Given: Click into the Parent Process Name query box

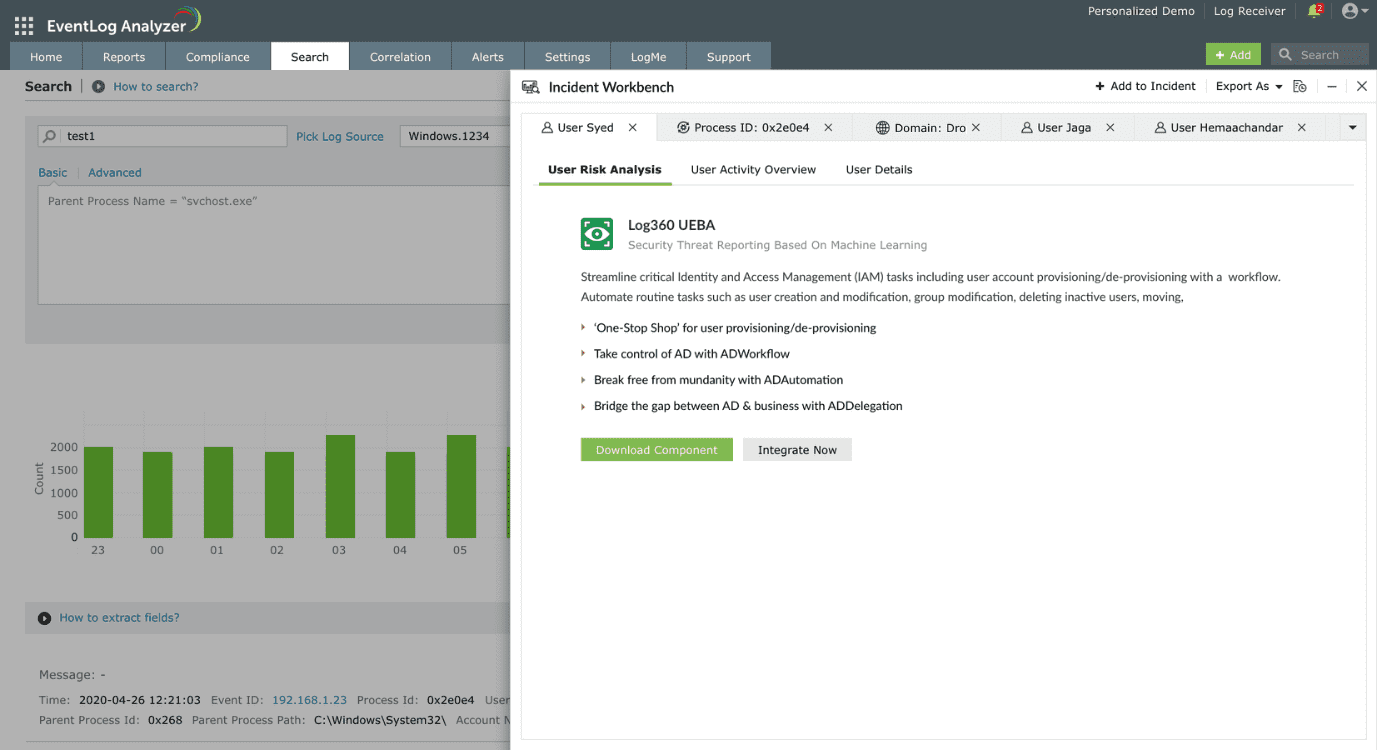Looking at the screenshot, I should 274,245.
